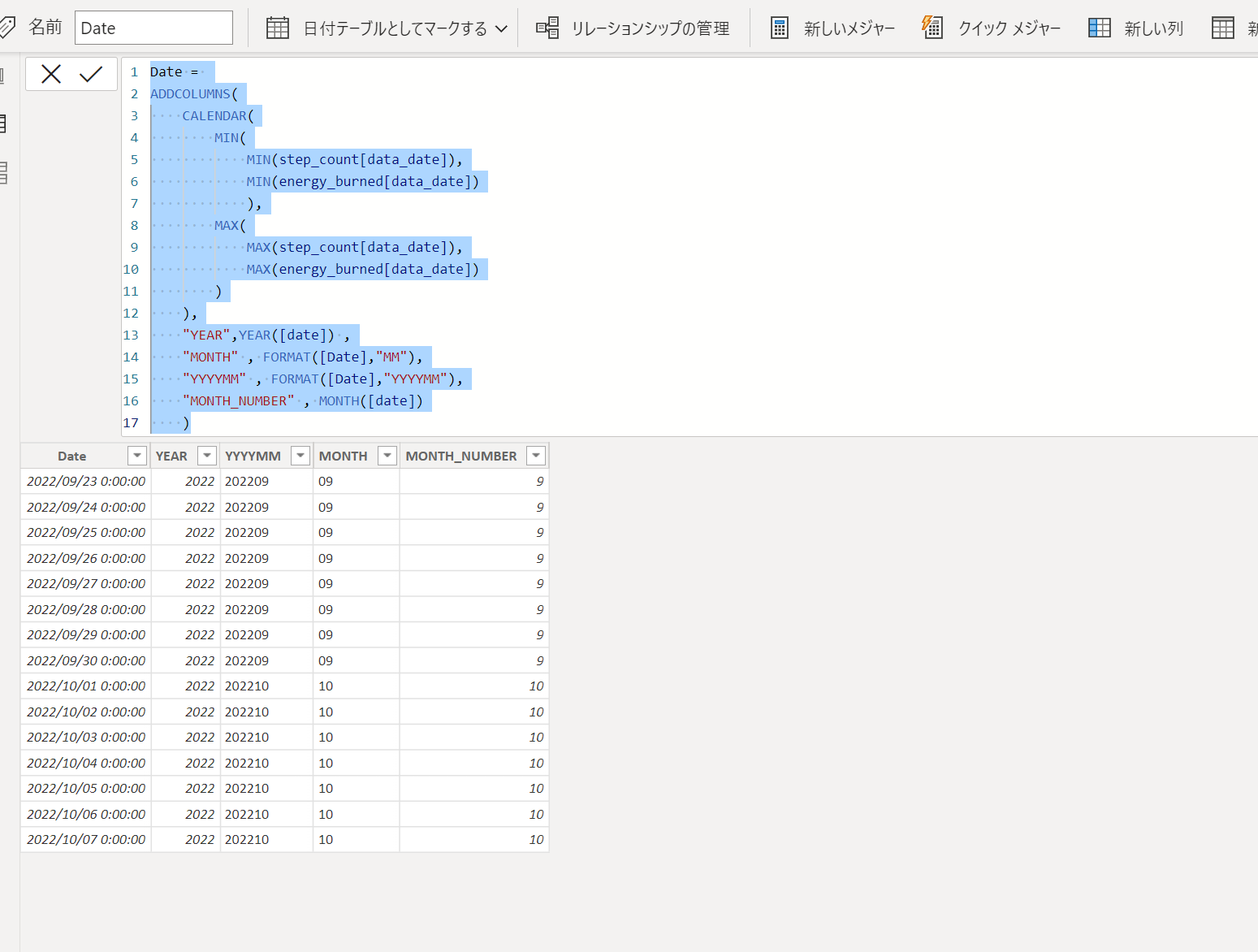Open YYYYMM column filter dropdown
This screenshot has height=952, width=1258.
(x=300, y=456)
